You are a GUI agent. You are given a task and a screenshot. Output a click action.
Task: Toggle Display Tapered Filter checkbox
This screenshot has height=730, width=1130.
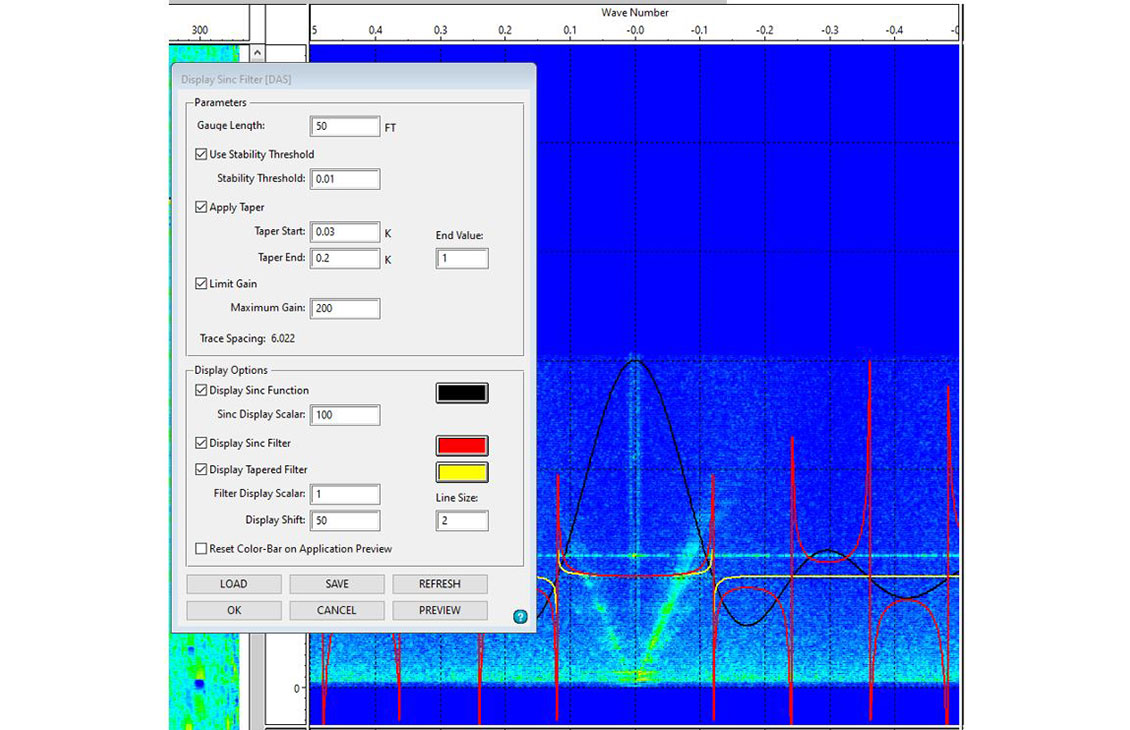(202, 469)
